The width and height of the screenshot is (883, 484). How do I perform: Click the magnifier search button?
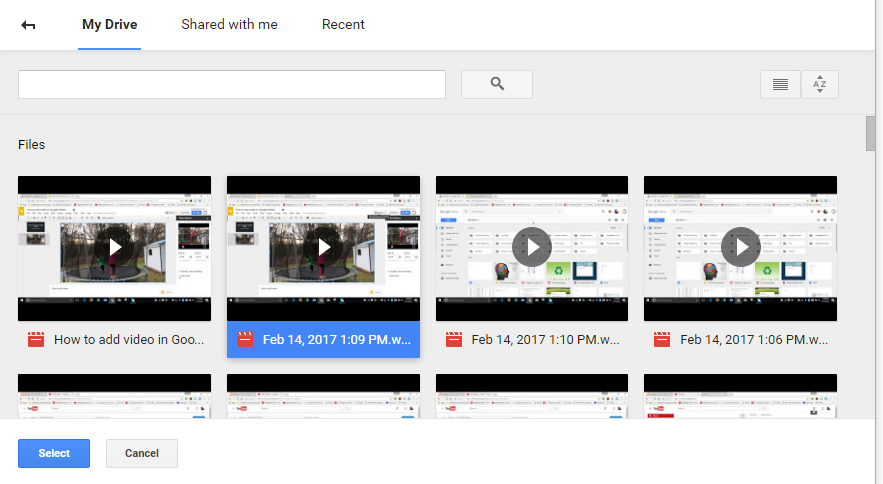[x=497, y=85]
